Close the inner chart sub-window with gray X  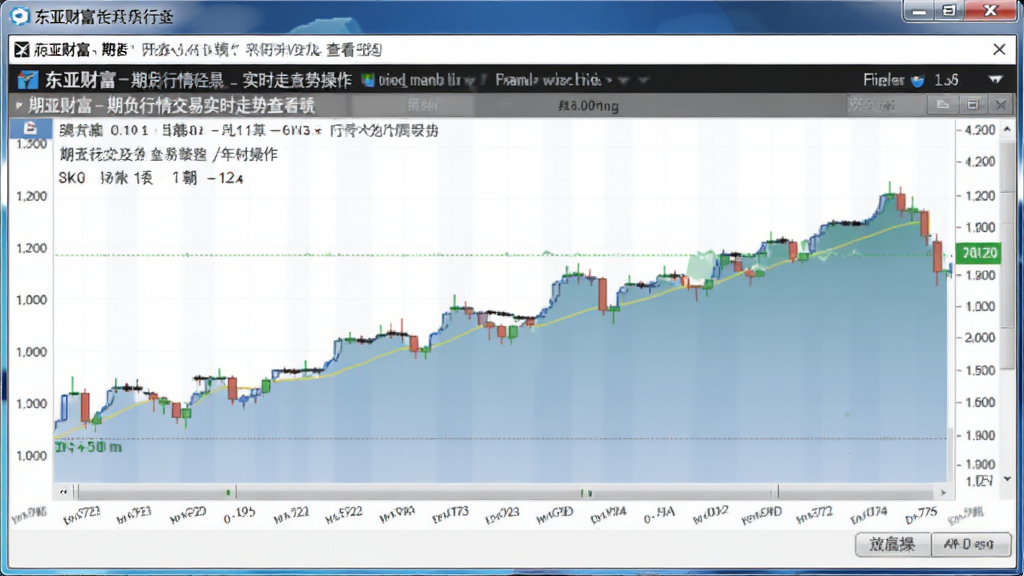pyautogui.click(x=1000, y=104)
